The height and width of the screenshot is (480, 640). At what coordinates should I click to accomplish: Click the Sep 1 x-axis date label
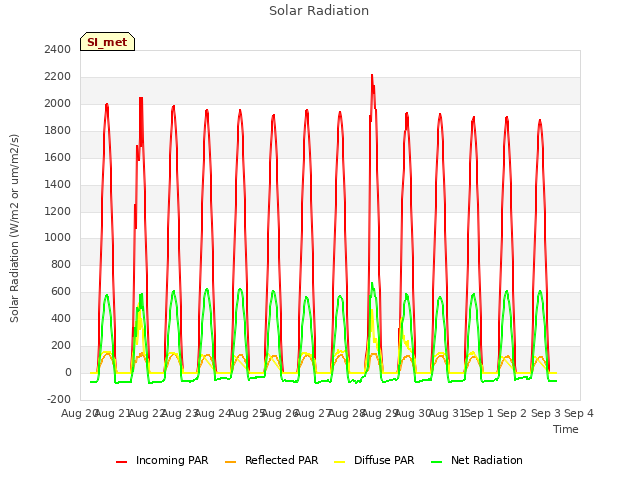479,413
